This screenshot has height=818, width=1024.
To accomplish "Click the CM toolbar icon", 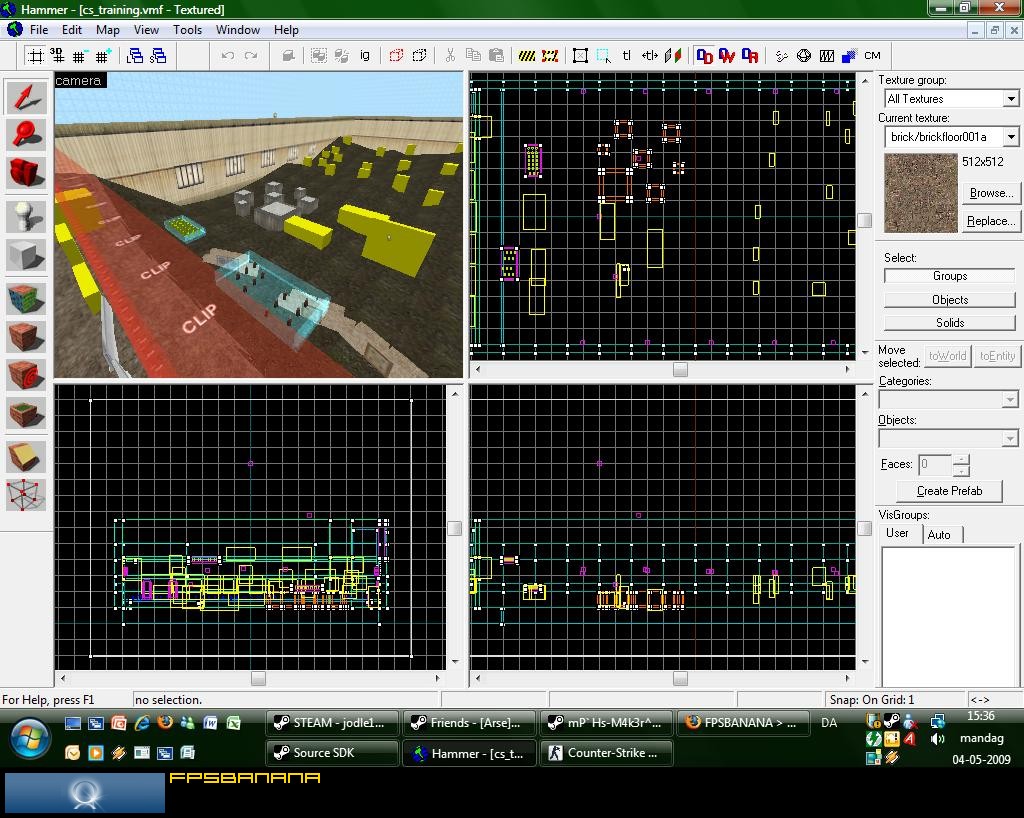I will click(872, 56).
